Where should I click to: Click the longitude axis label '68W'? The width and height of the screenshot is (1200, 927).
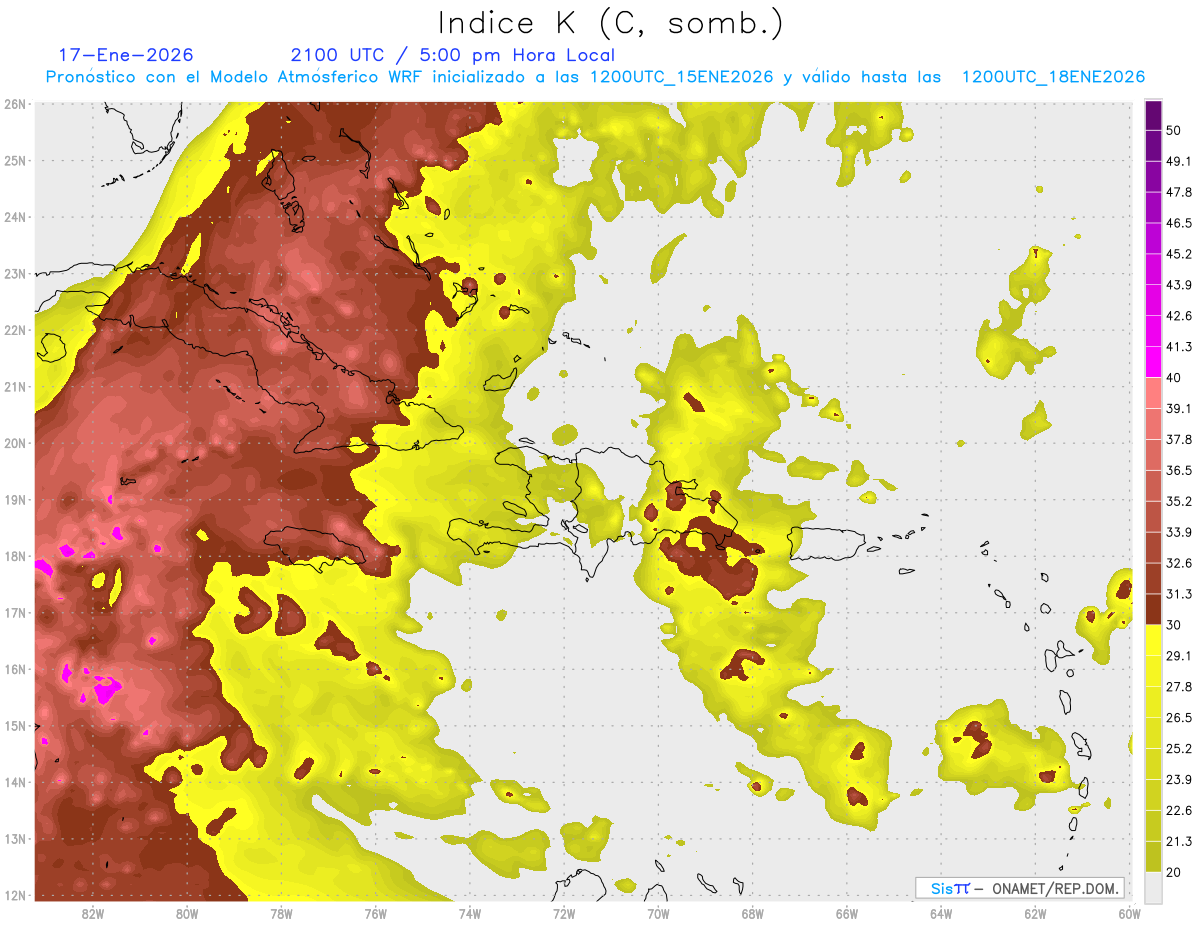753,914
